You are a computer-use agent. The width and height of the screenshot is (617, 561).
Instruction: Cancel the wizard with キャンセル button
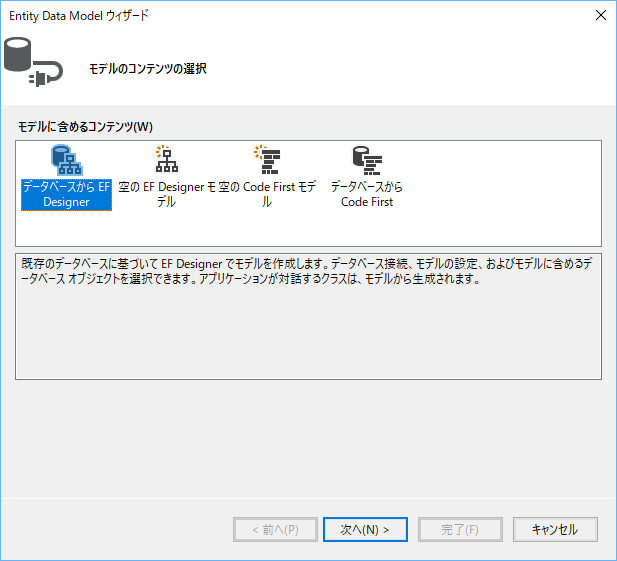554,529
